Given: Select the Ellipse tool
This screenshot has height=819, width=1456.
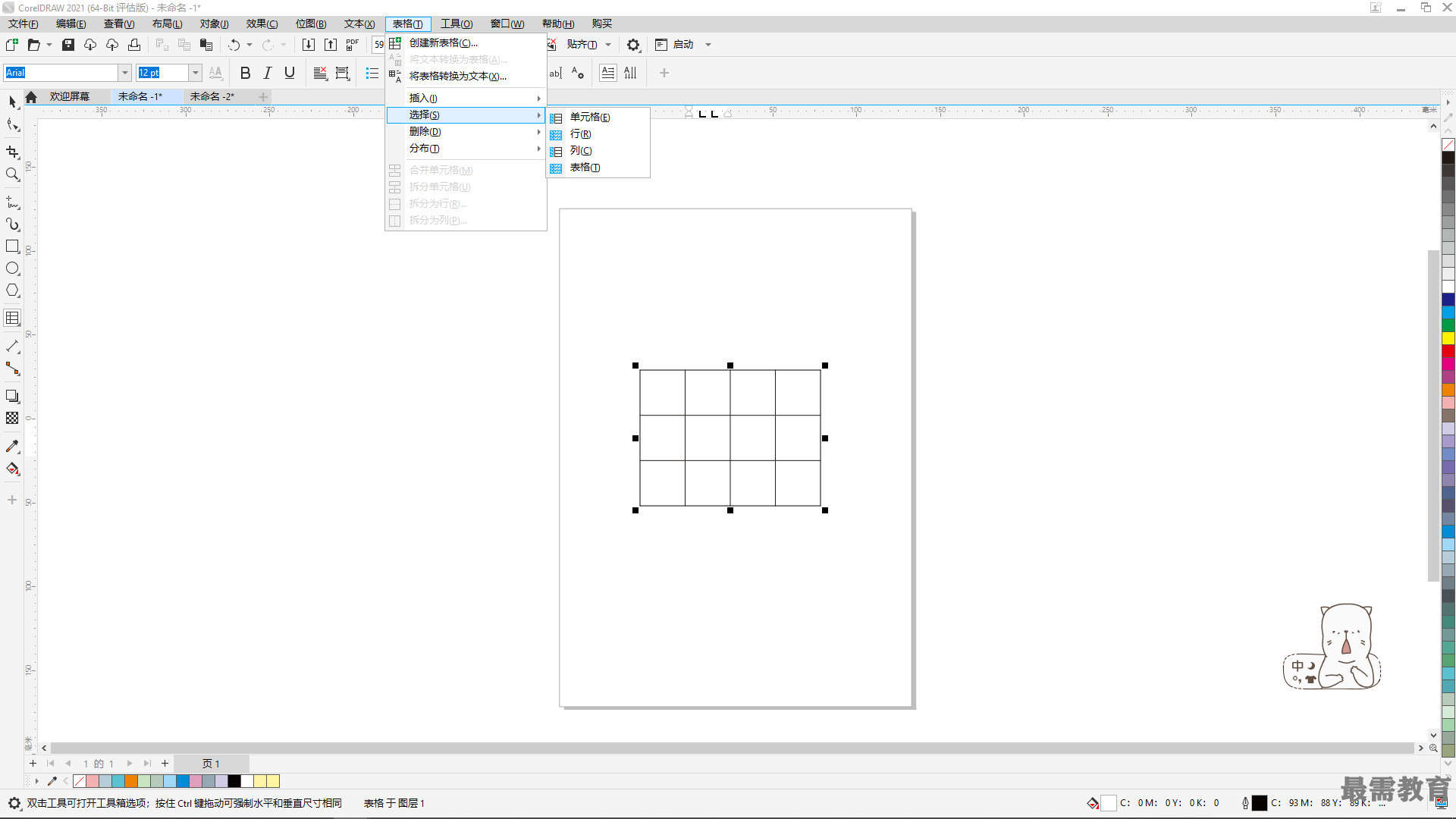Looking at the screenshot, I should coord(12,268).
